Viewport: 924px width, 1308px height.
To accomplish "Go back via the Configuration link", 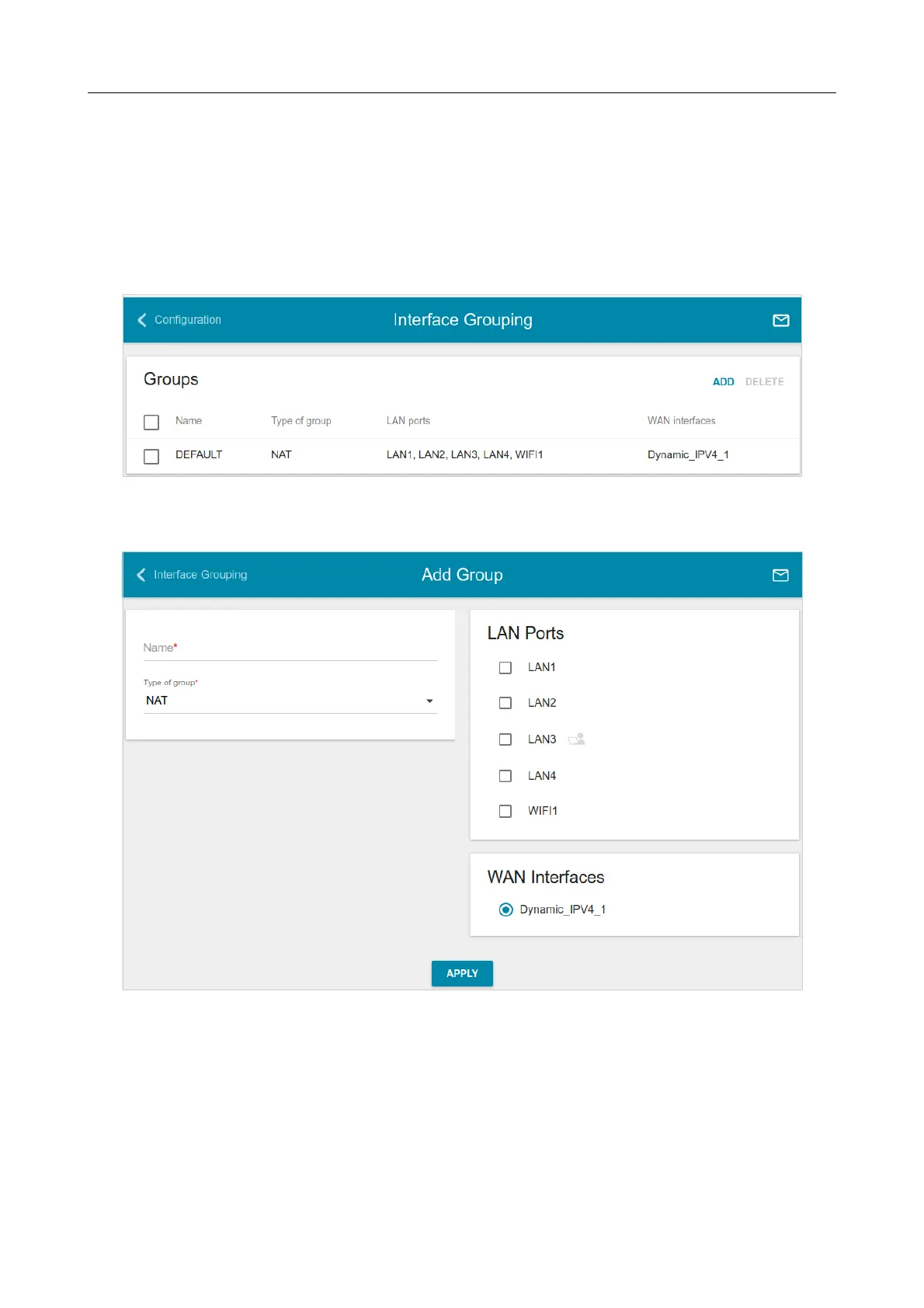I will coord(188,320).
